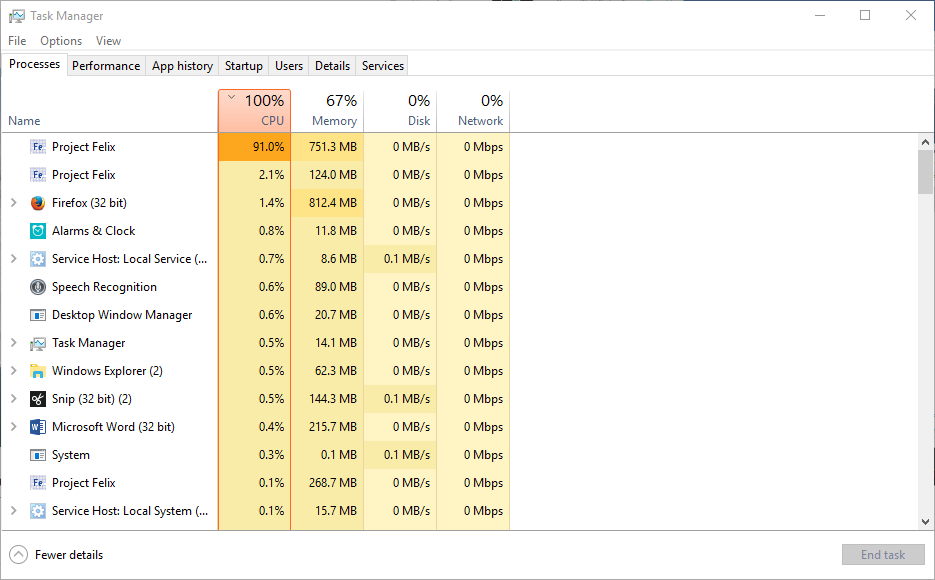Sort by the Name column header
The image size is (935, 580).
110,111
